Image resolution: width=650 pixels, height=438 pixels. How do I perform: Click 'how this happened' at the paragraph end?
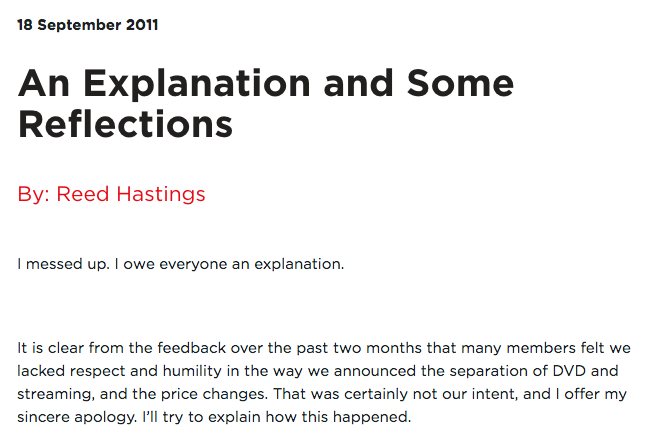(338, 416)
